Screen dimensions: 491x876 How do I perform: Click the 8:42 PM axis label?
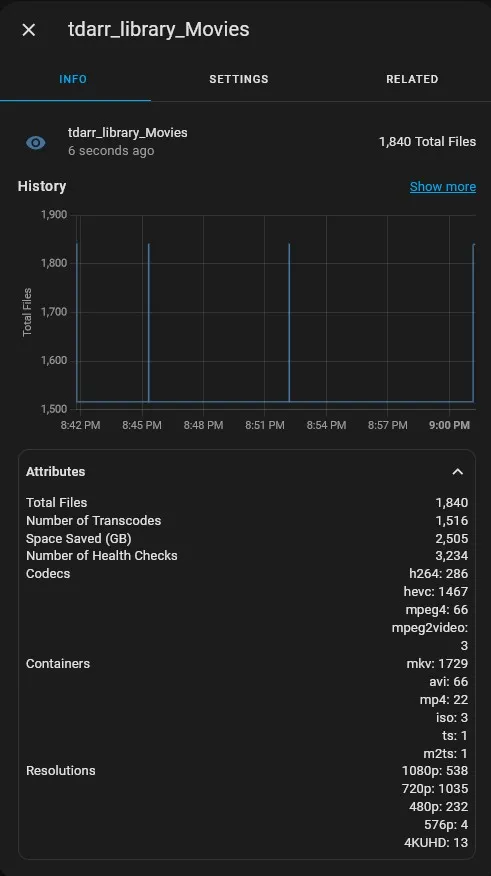[80, 425]
